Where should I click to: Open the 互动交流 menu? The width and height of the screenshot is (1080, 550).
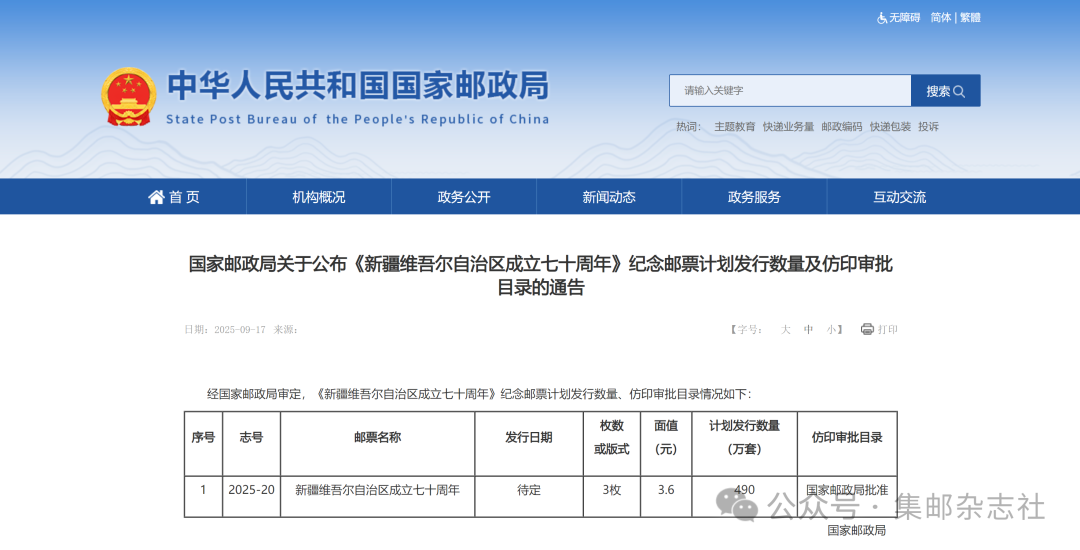coord(900,197)
